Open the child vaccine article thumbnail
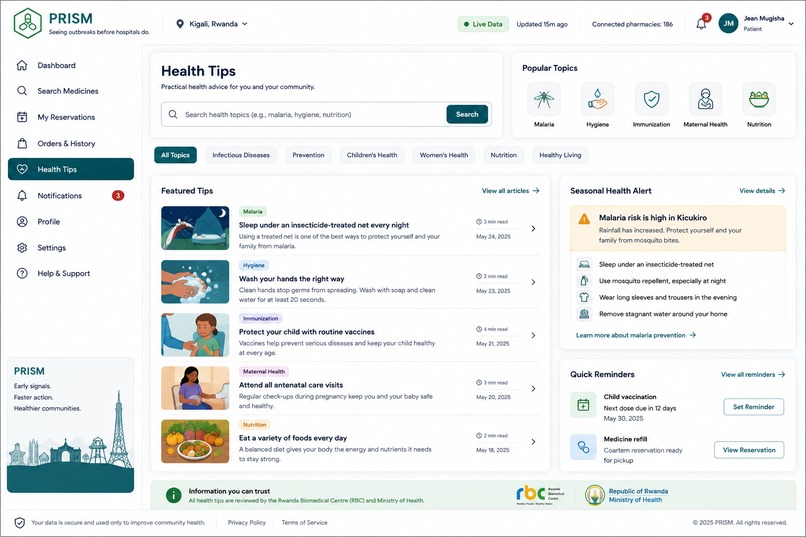This screenshot has height=537, width=806. coord(195,335)
